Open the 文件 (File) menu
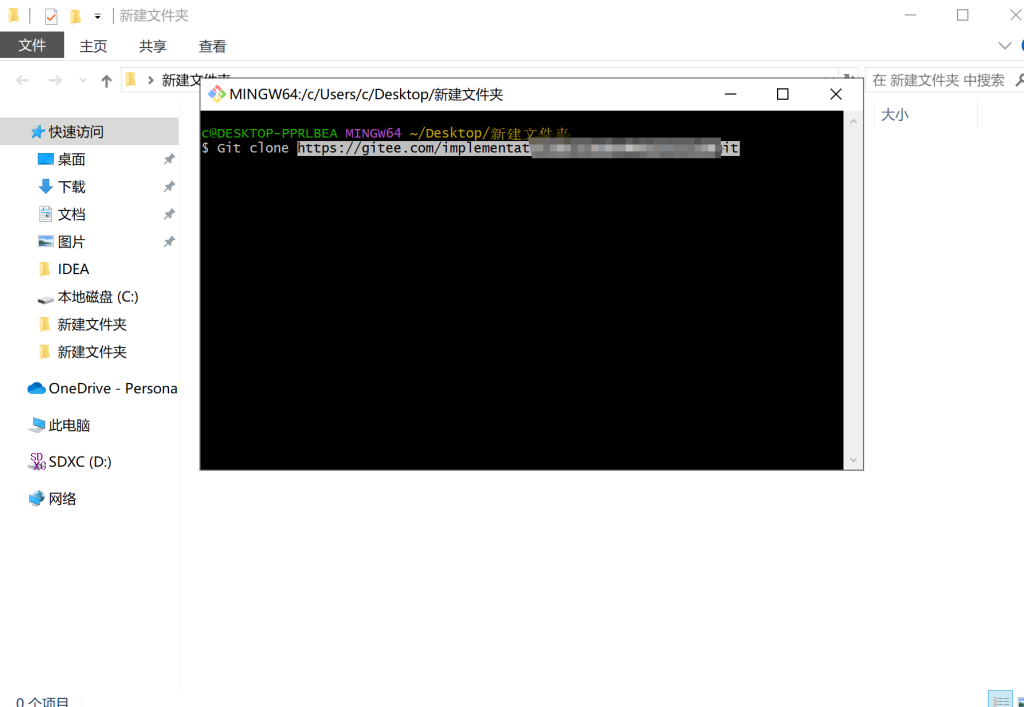Screen dimensions: 1024x707 [32, 46]
